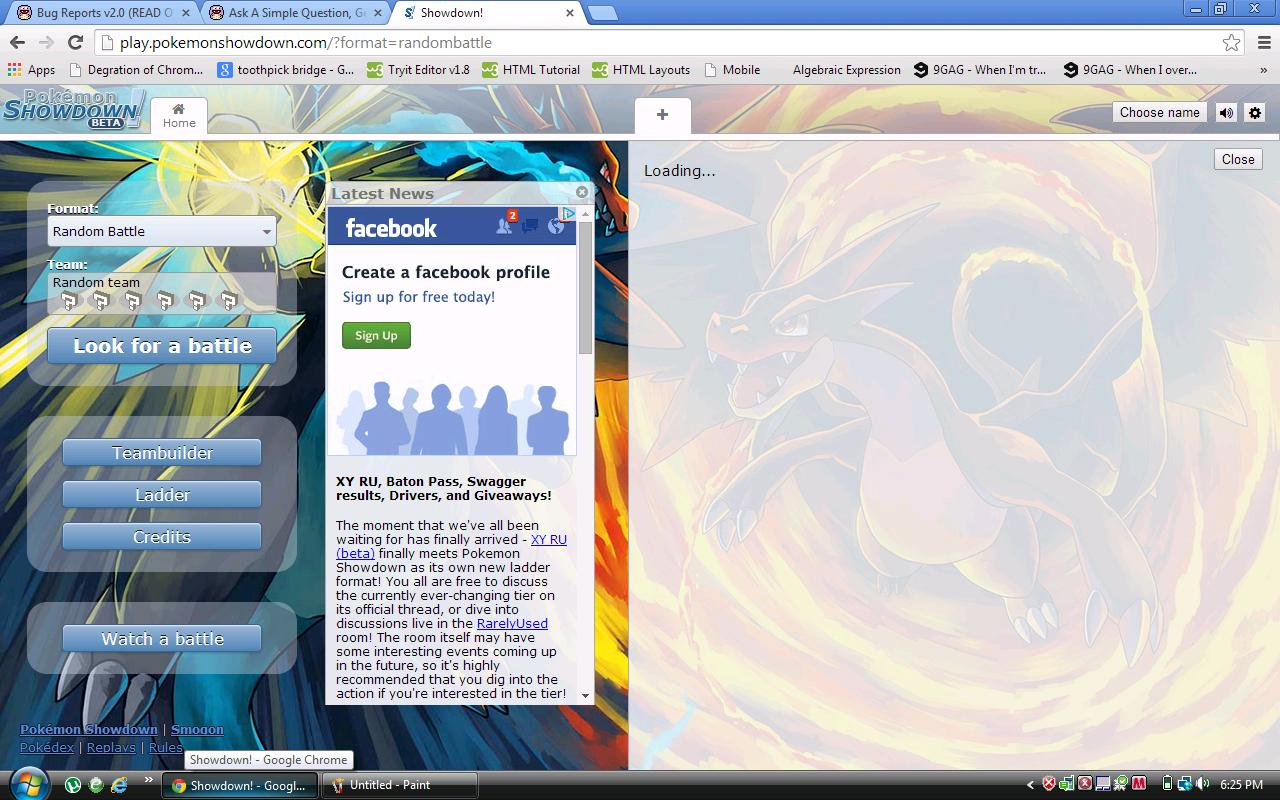Image resolution: width=1280 pixels, height=800 pixels.
Task: Open a new Chrome tab
Action: click(602, 13)
